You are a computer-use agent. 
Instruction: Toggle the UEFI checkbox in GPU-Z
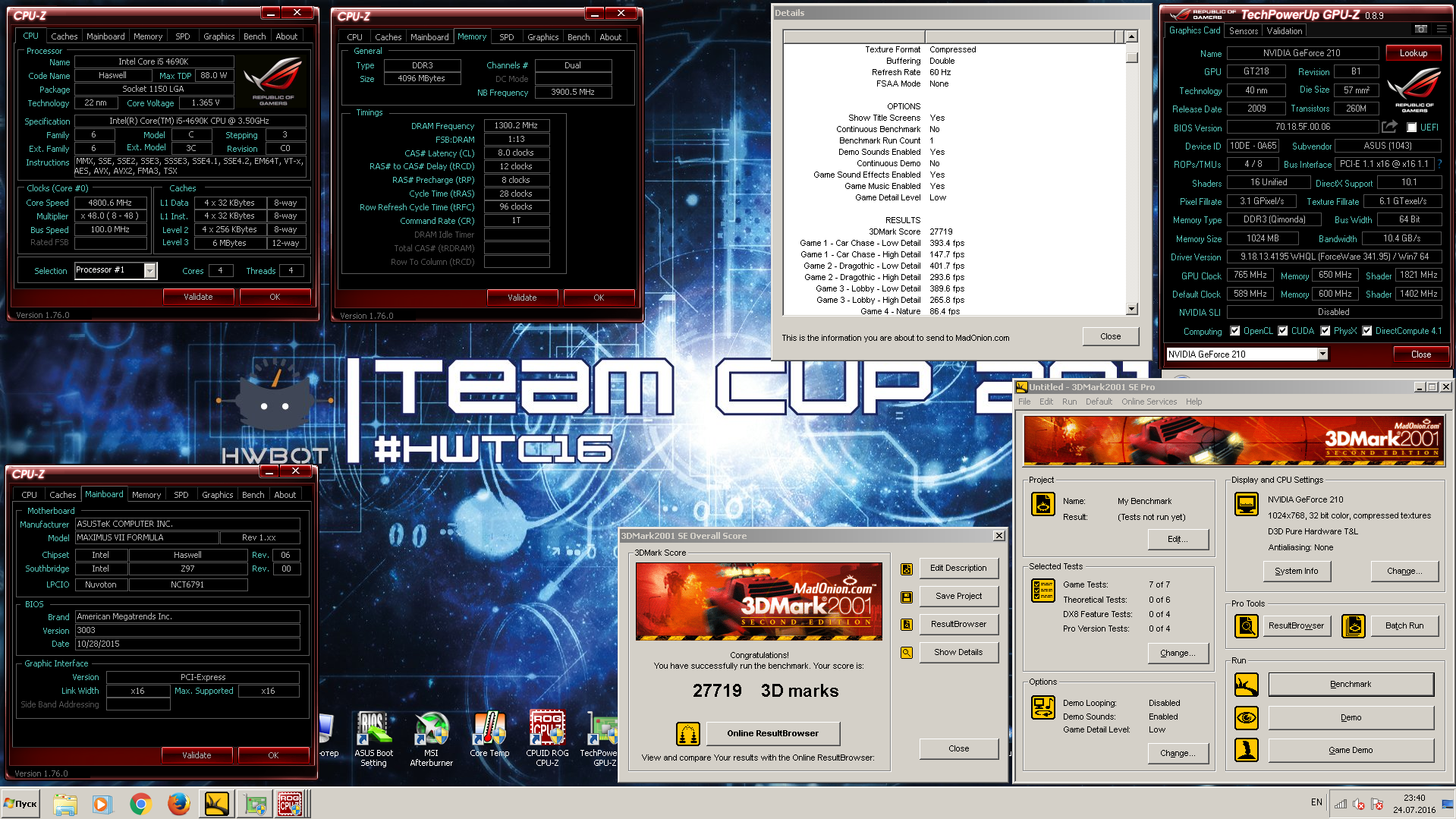tap(1411, 128)
